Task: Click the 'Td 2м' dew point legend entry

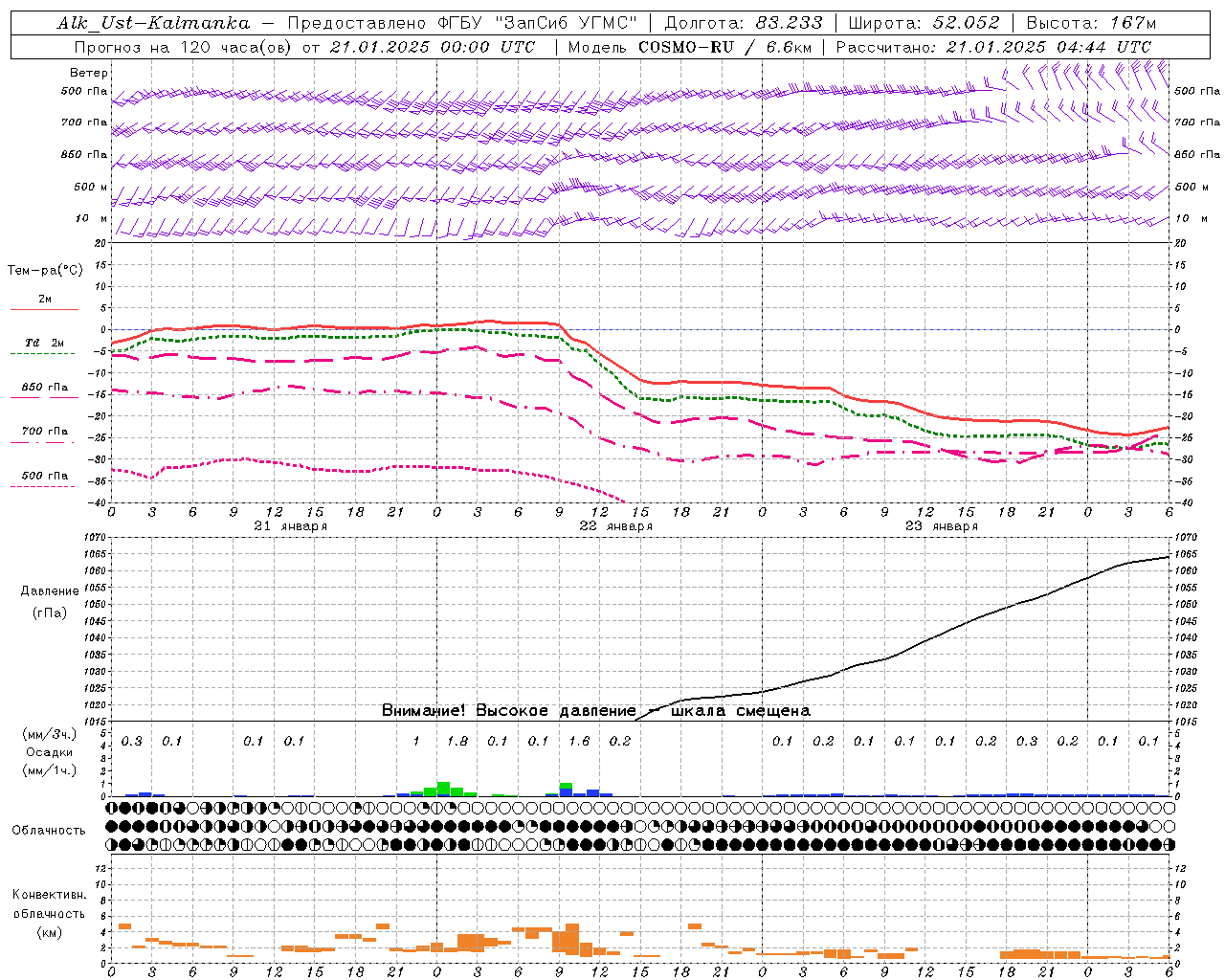Action: click(45, 343)
